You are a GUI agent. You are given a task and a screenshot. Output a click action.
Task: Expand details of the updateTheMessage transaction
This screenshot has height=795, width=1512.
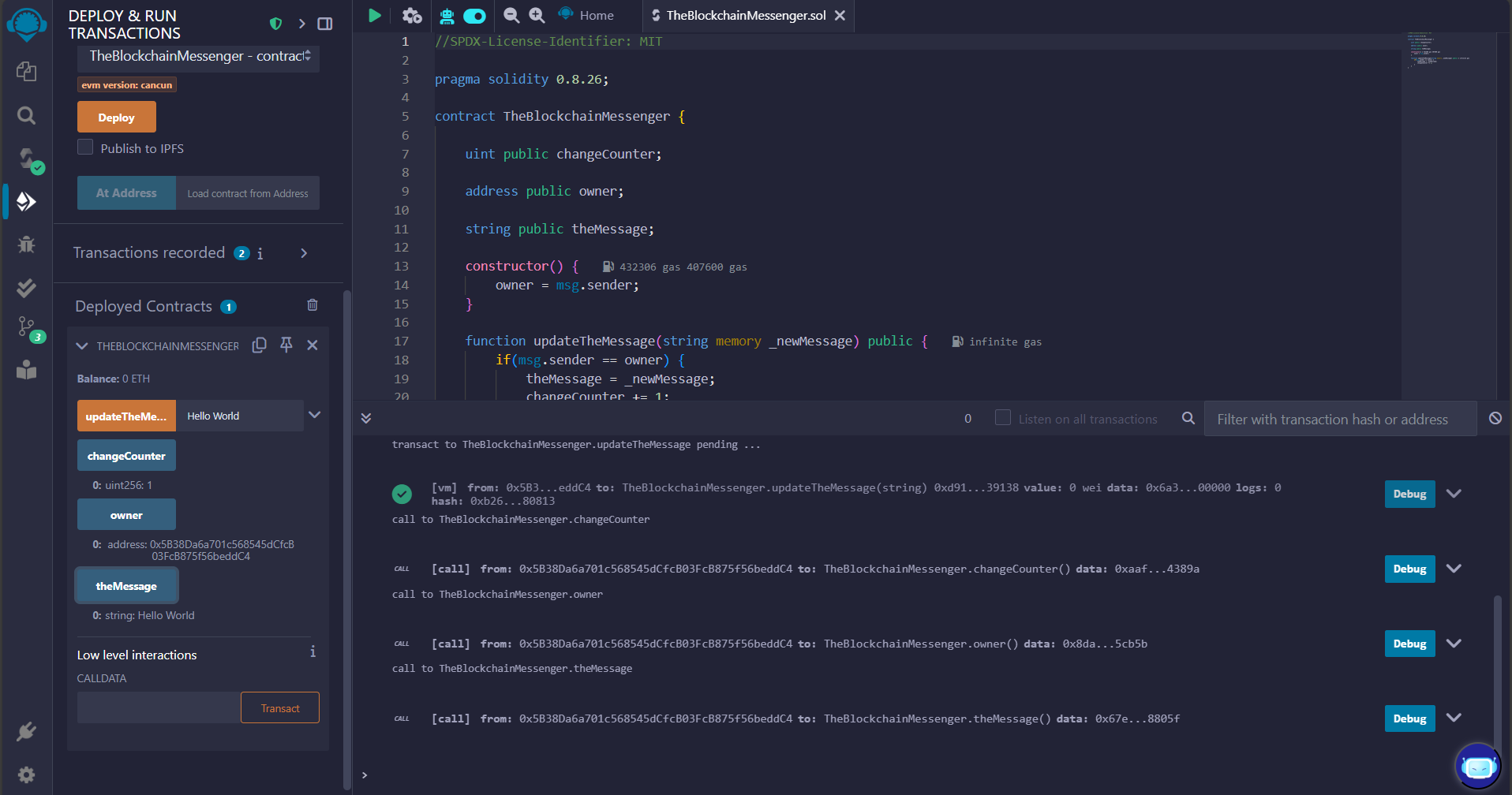point(1454,493)
